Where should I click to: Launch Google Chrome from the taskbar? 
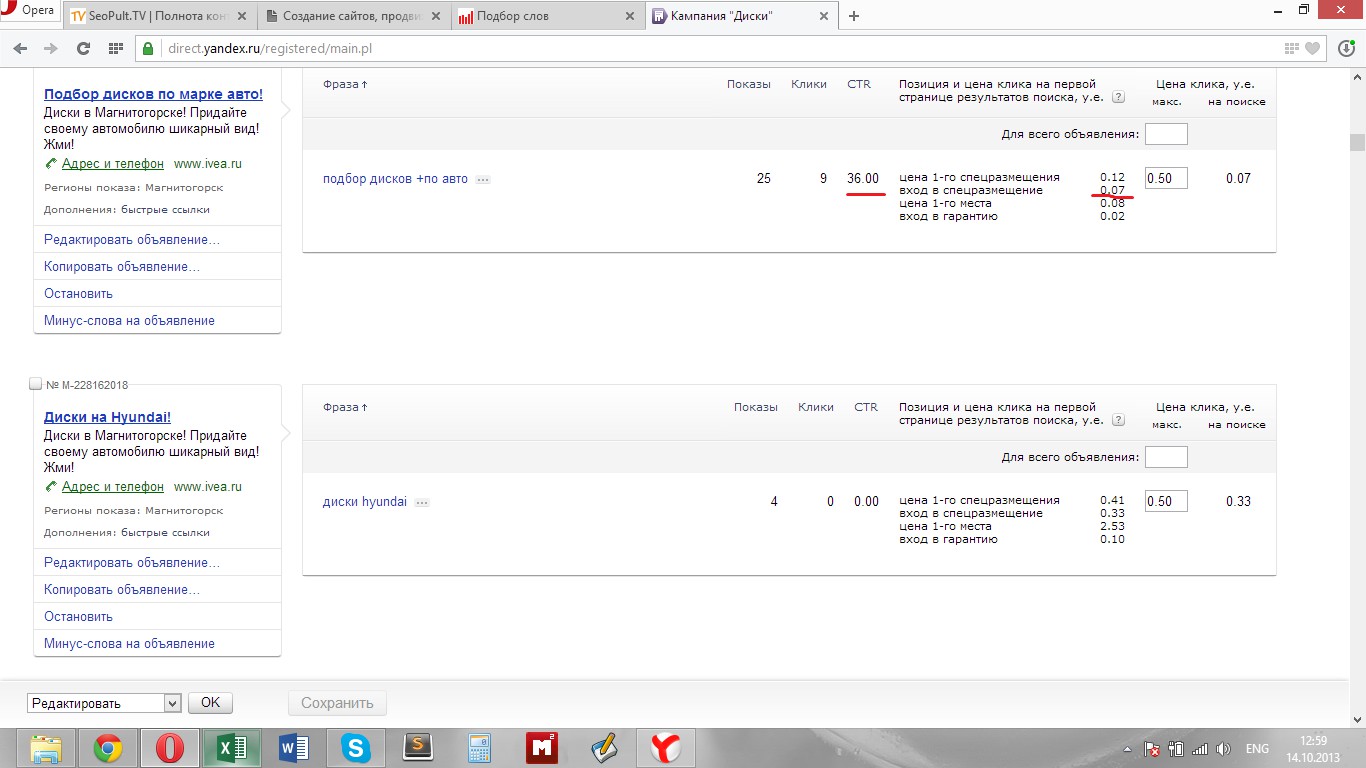click(108, 748)
